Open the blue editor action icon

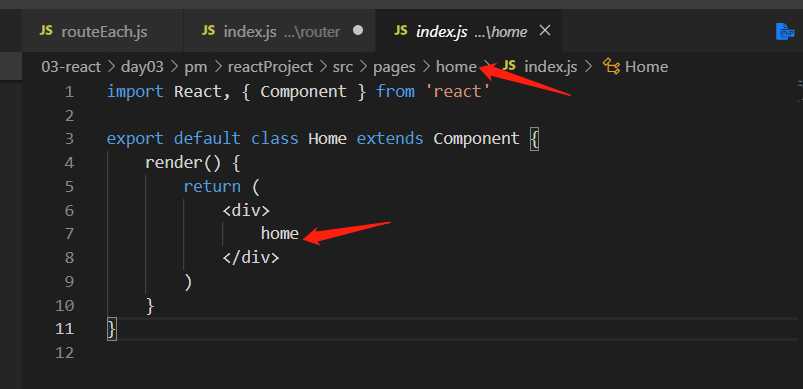pyautogui.click(x=785, y=32)
